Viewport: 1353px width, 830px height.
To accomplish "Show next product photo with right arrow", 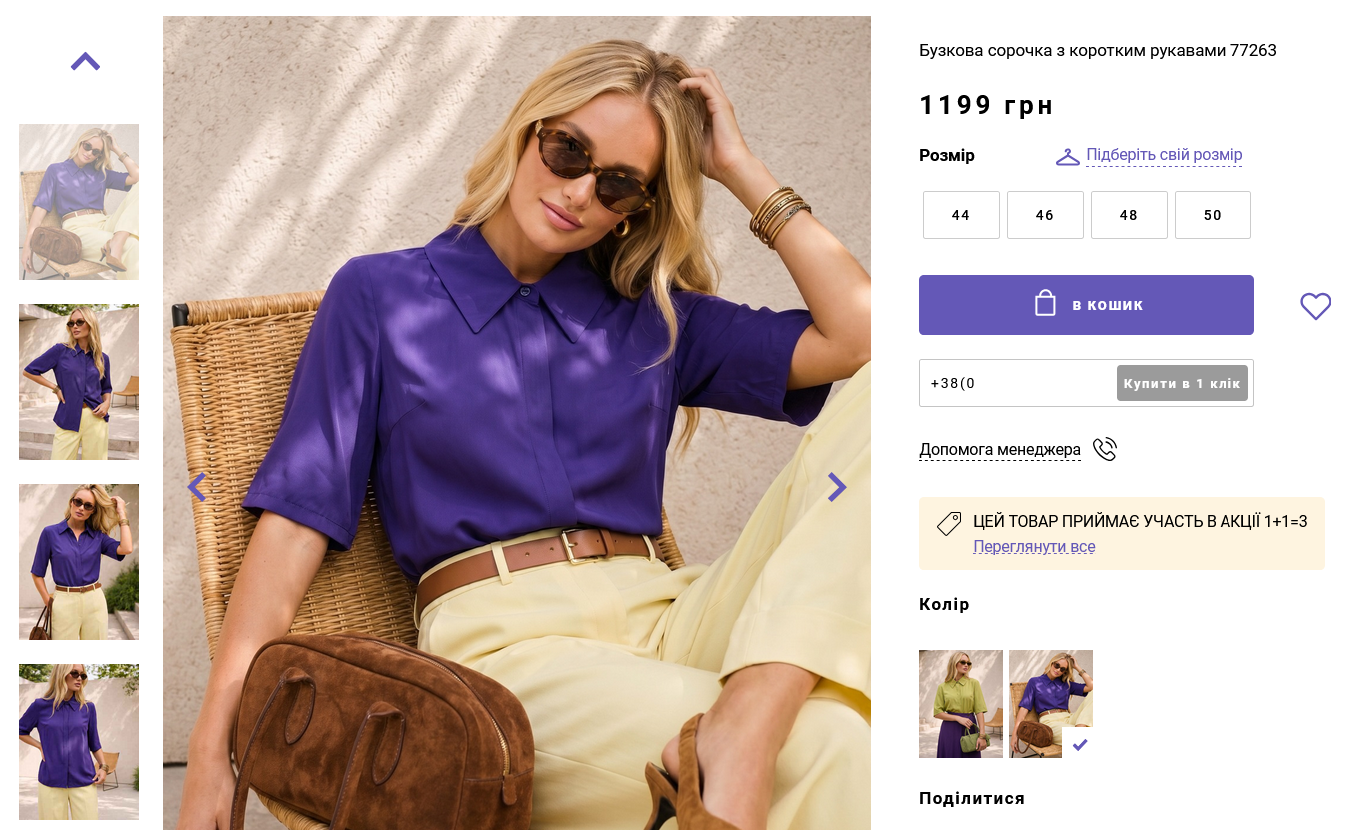I will pyautogui.click(x=837, y=487).
